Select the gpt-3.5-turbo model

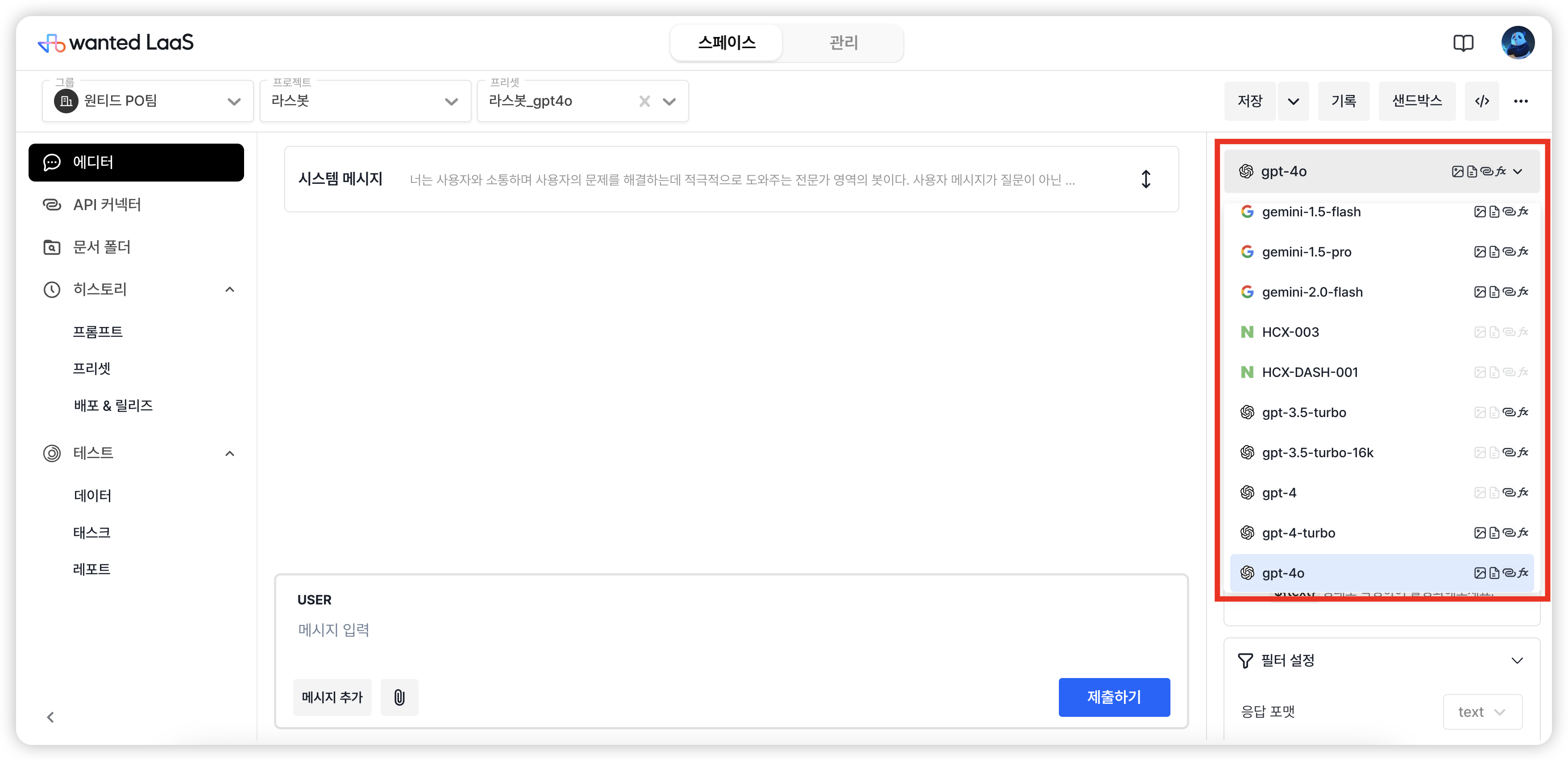(x=1382, y=413)
